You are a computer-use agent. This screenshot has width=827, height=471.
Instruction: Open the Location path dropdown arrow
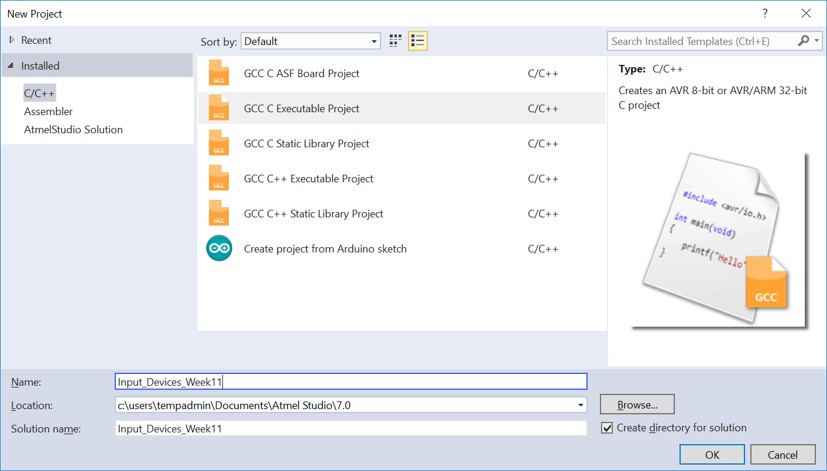(580, 405)
